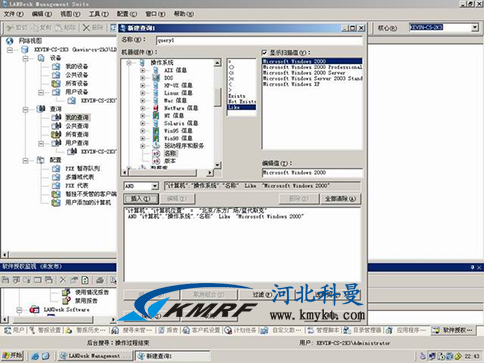Click the network view globe icon
This screenshot has width=484, height=363.
click(9, 41)
